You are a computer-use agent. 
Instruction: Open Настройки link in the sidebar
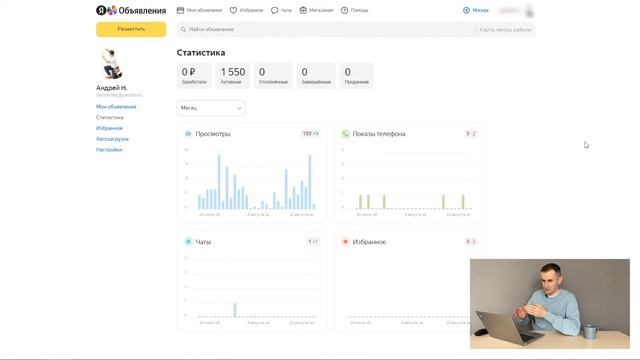click(109, 150)
